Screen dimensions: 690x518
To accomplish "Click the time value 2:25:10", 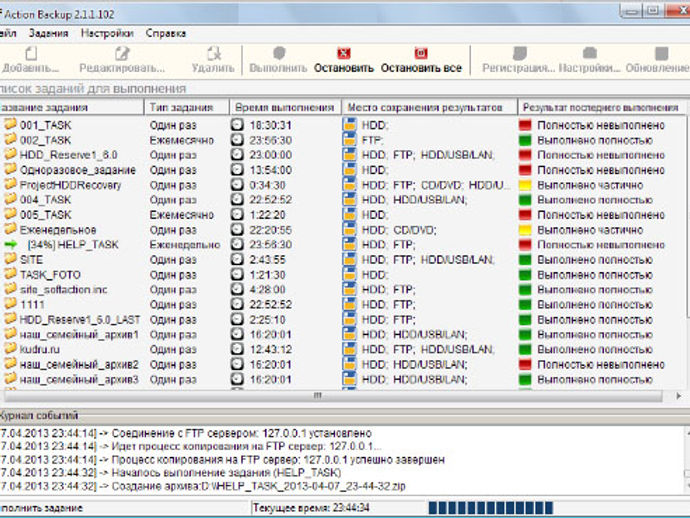I will click(268, 320).
